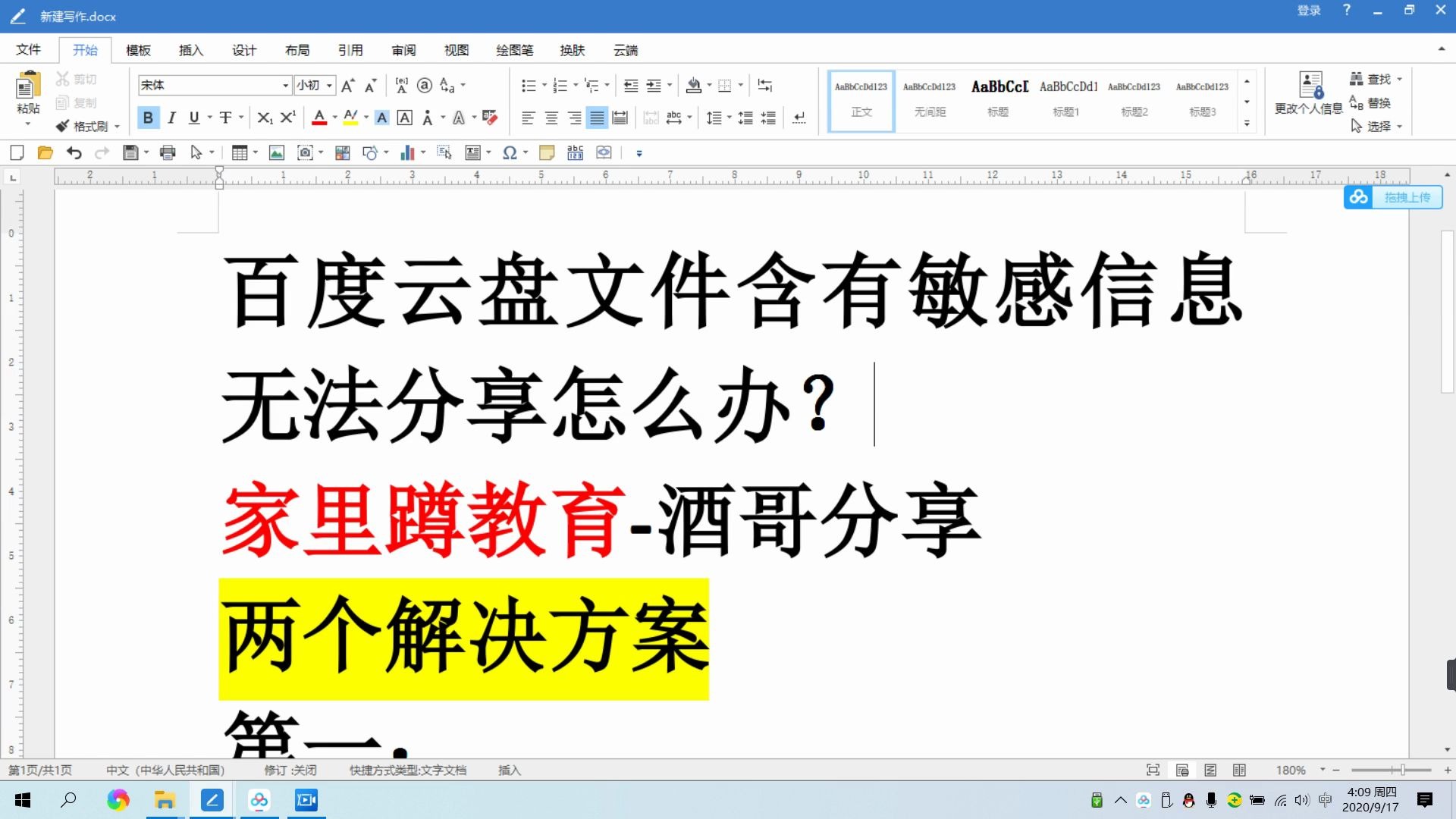Switch to web layout view icon
The width and height of the screenshot is (1456, 819).
(1211, 770)
